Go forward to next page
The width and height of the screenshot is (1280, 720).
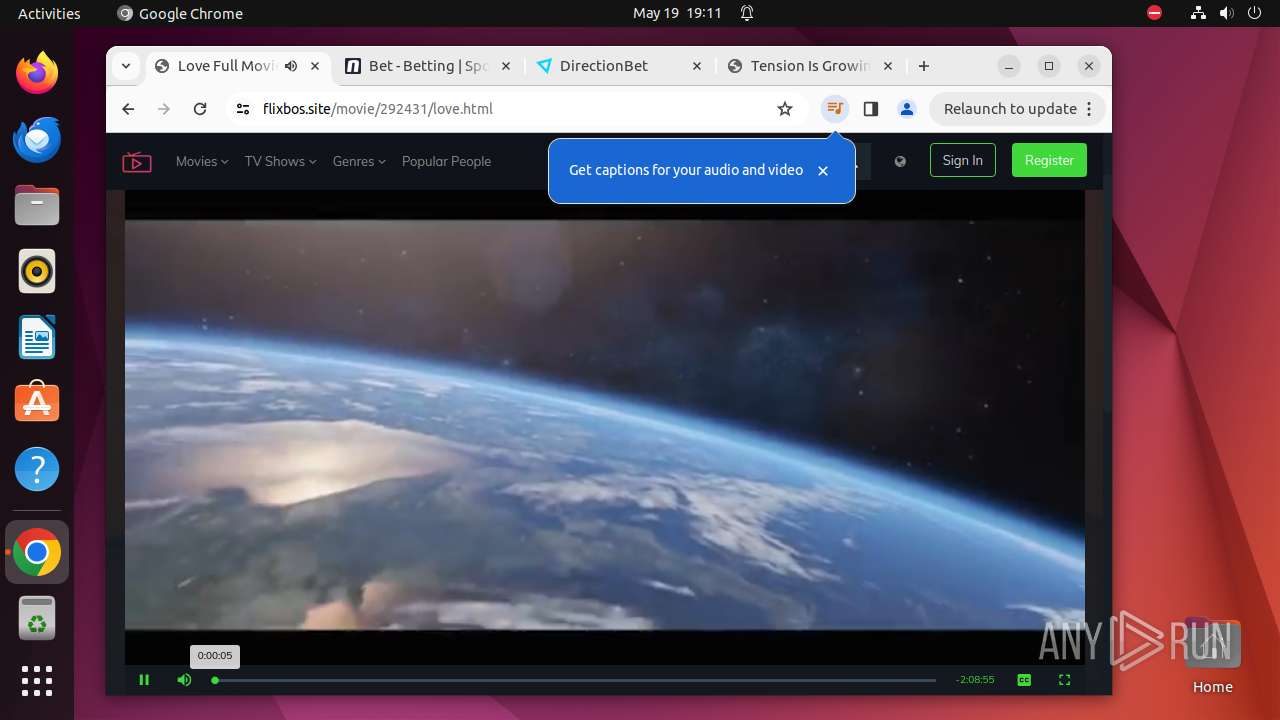164,109
